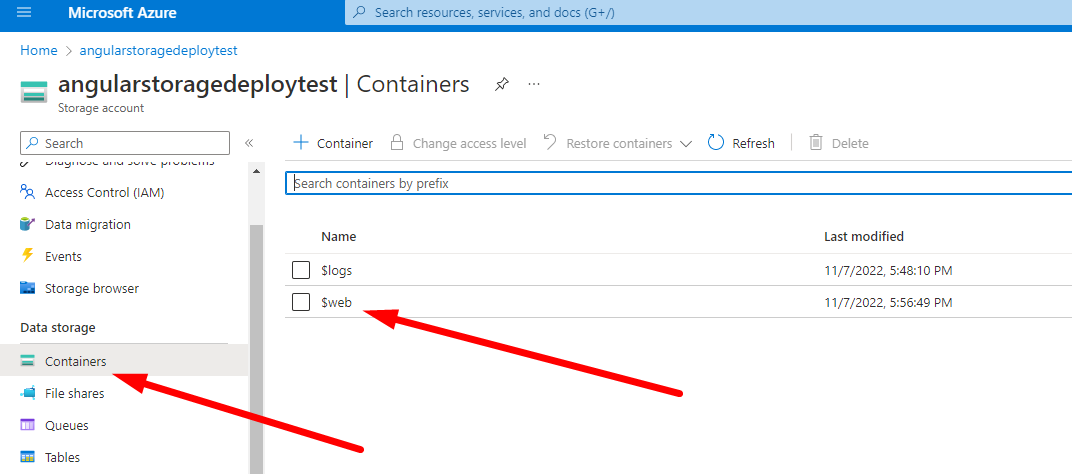Click the sidebar vertical scrollbar
Viewport: 1072px width, 474px height.
click(x=256, y=340)
